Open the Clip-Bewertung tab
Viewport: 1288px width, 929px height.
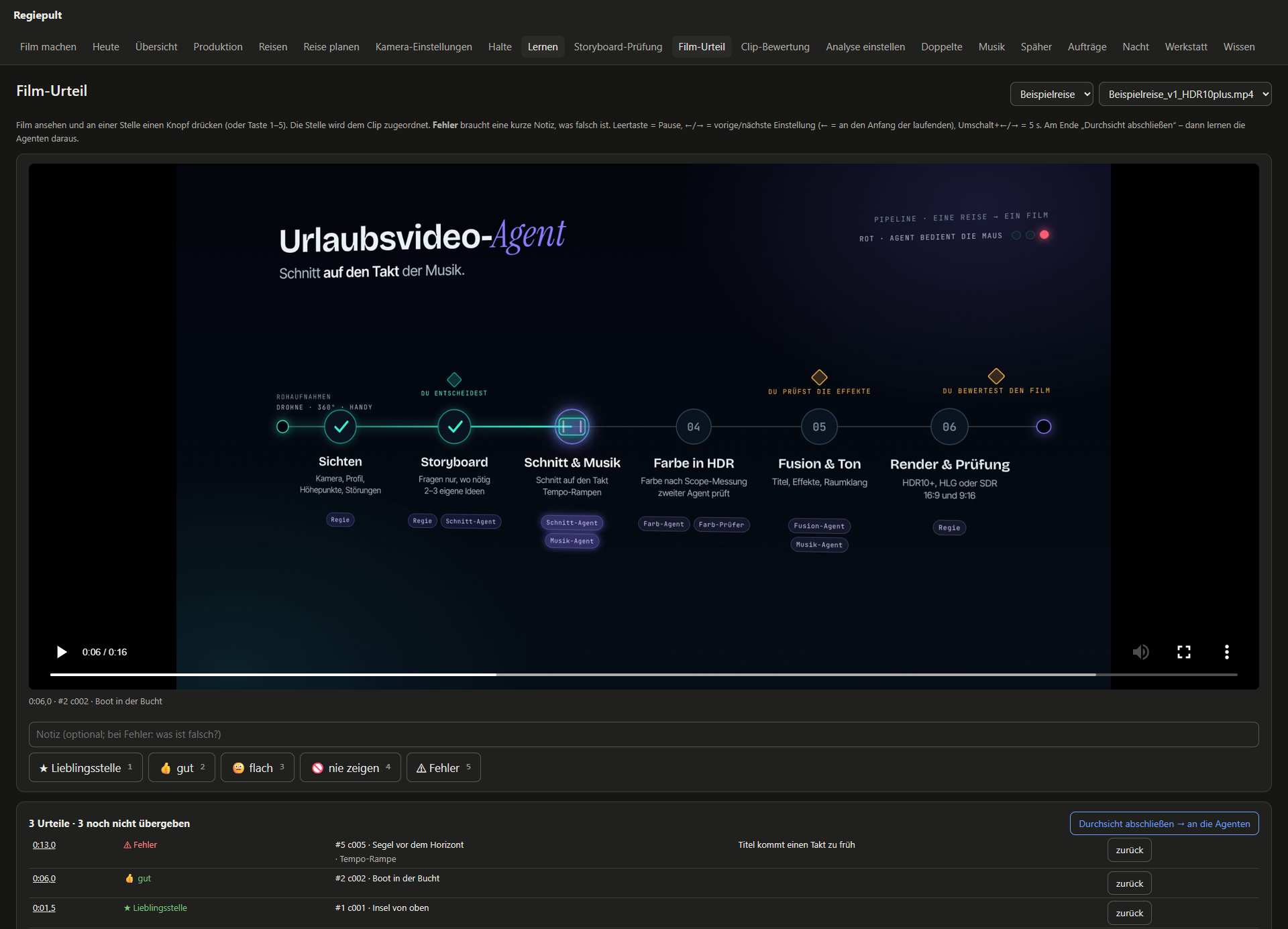pyautogui.click(x=775, y=47)
